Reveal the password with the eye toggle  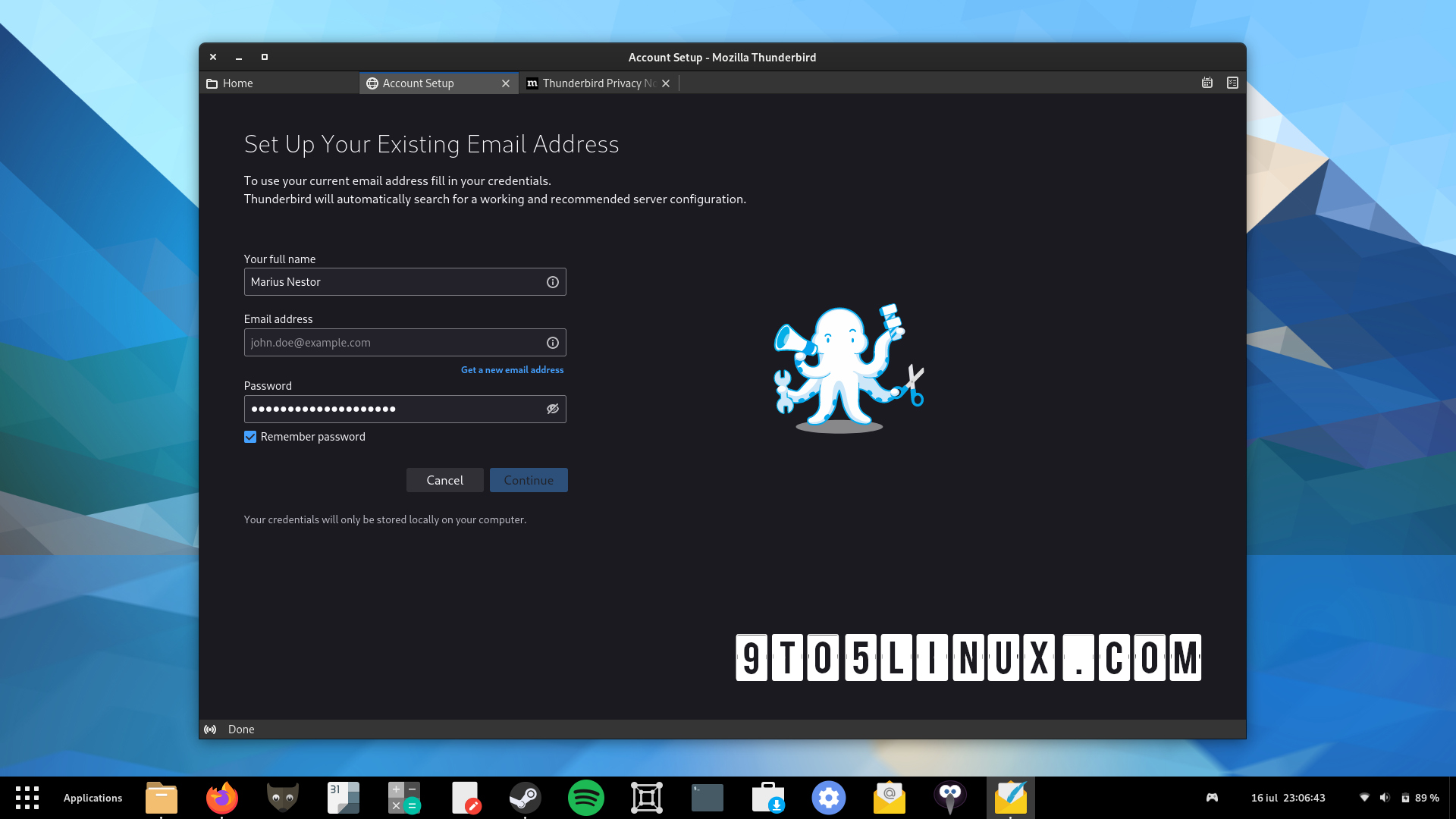click(x=552, y=409)
